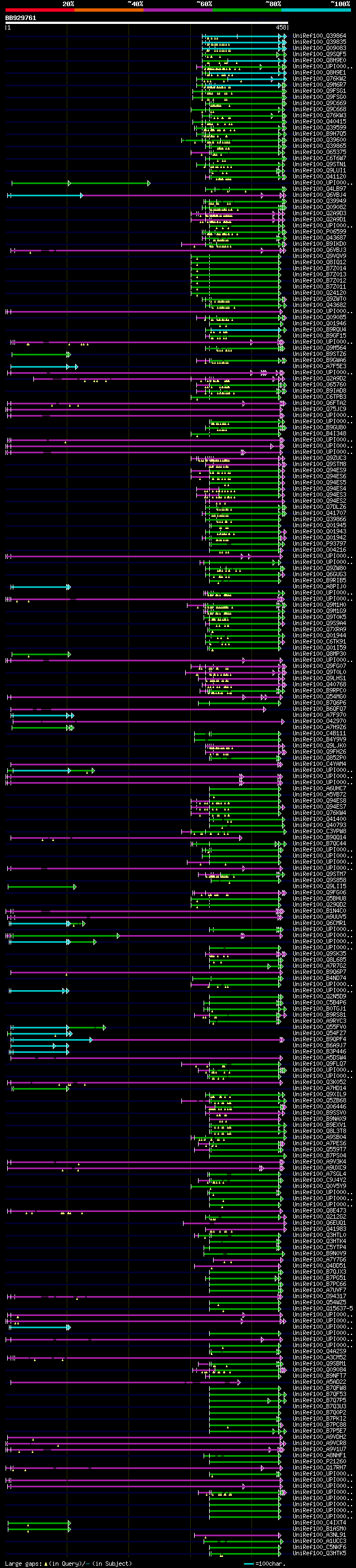This screenshot has height=1568, width=356.
Task: Select the label UniRef100_C4IXT4
Action: coord(319,1522)
